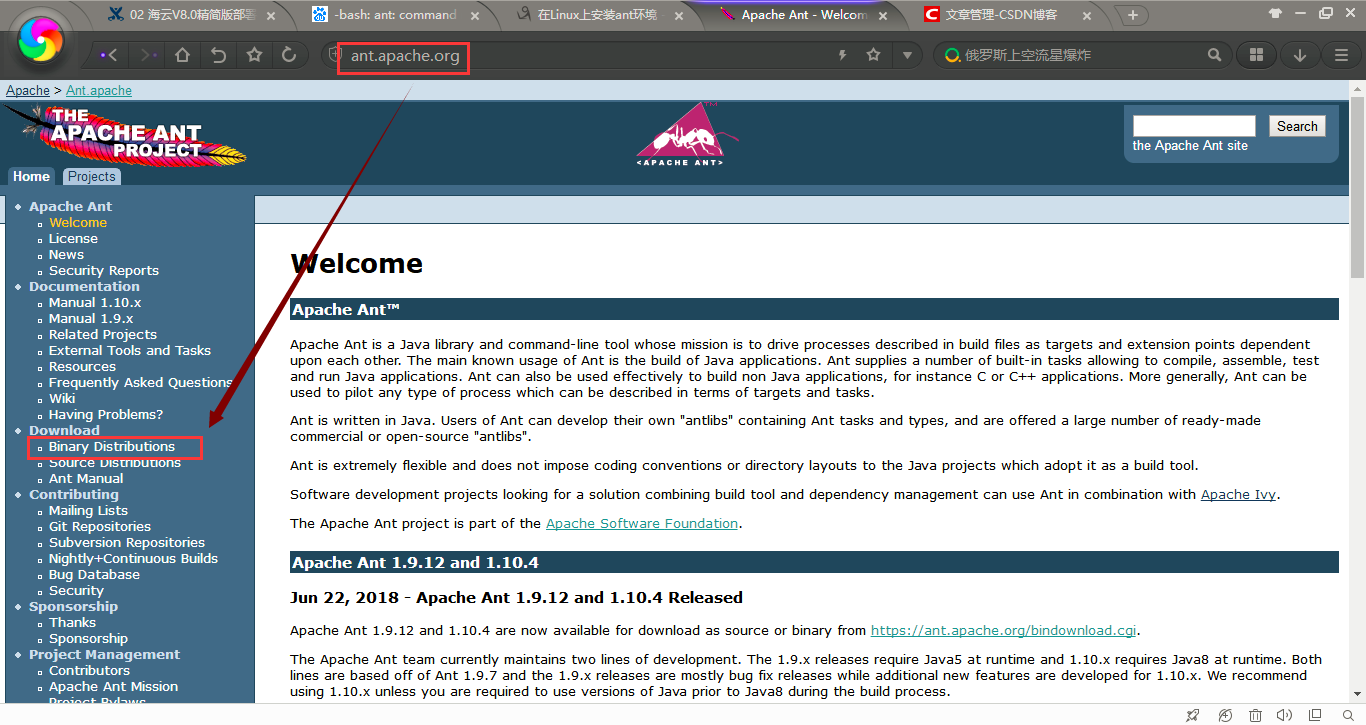
Task: Open the address bar dropdown arrow
Action: coord(907,55)
